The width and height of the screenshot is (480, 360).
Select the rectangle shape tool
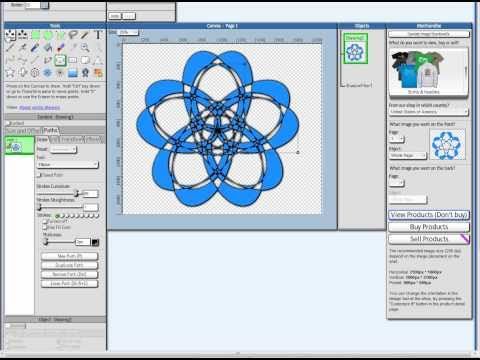coord(73,60)
